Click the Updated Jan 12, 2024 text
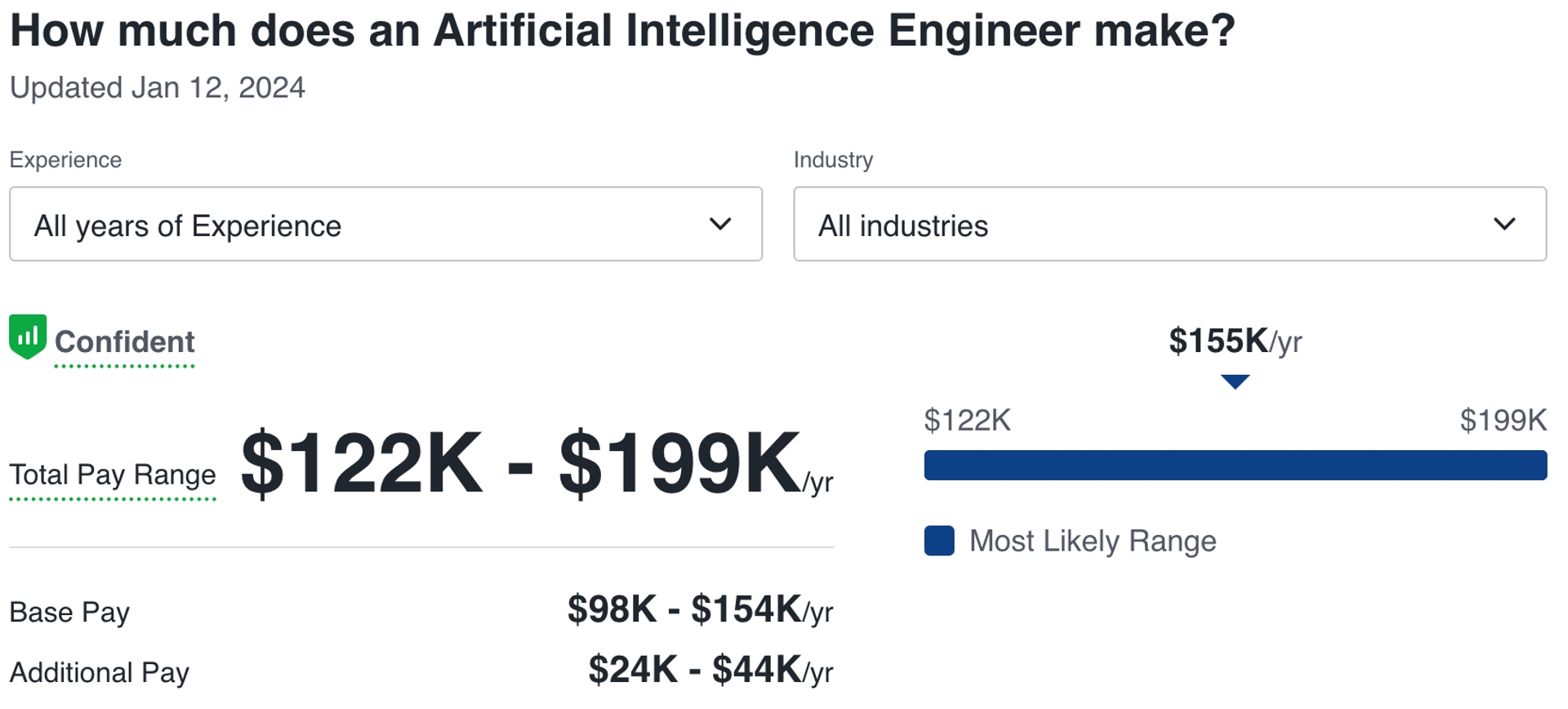The height and width of the screenshot is (709, 1568). (x=157, y=87)
